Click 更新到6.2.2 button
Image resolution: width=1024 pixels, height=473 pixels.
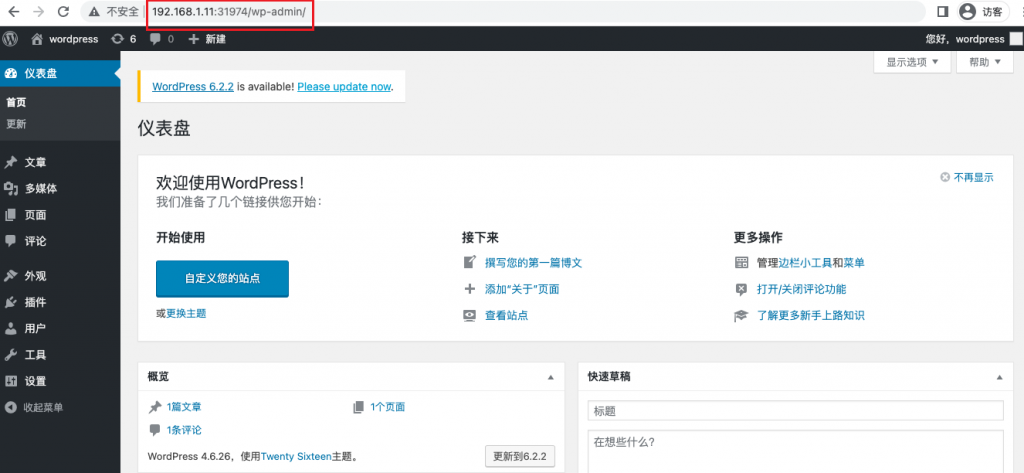pyautogui.click(x=520, y=456)
